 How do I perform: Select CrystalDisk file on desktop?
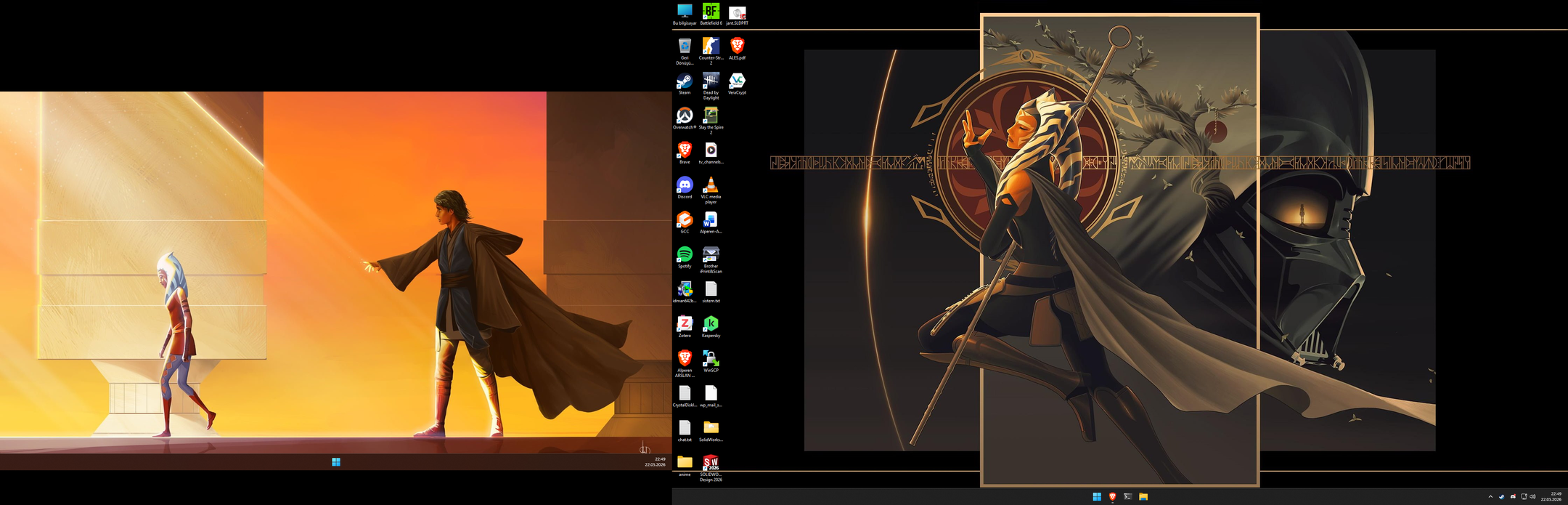[x=685, y=397]
